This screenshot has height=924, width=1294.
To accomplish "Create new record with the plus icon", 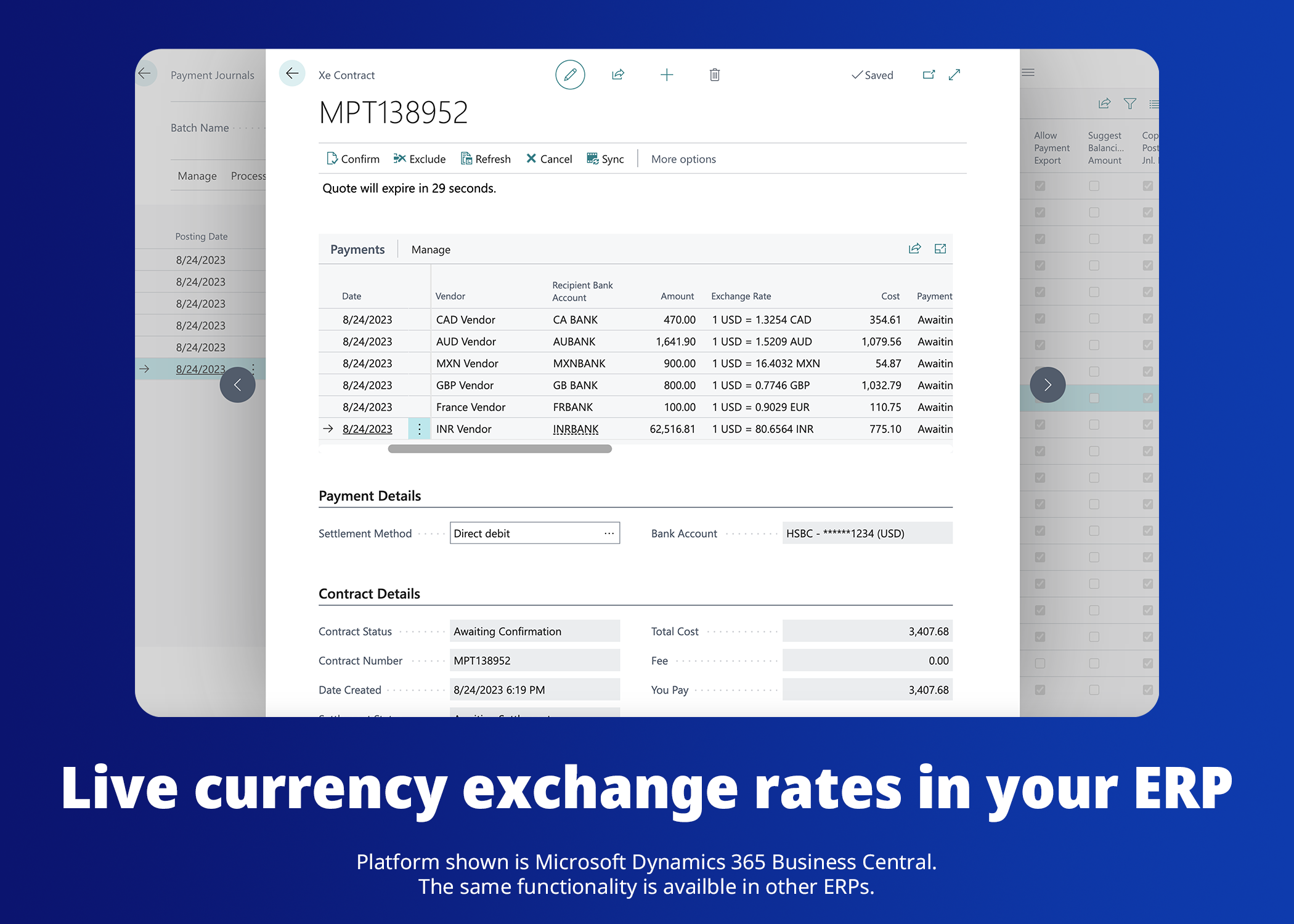I will tap(667, 75).
